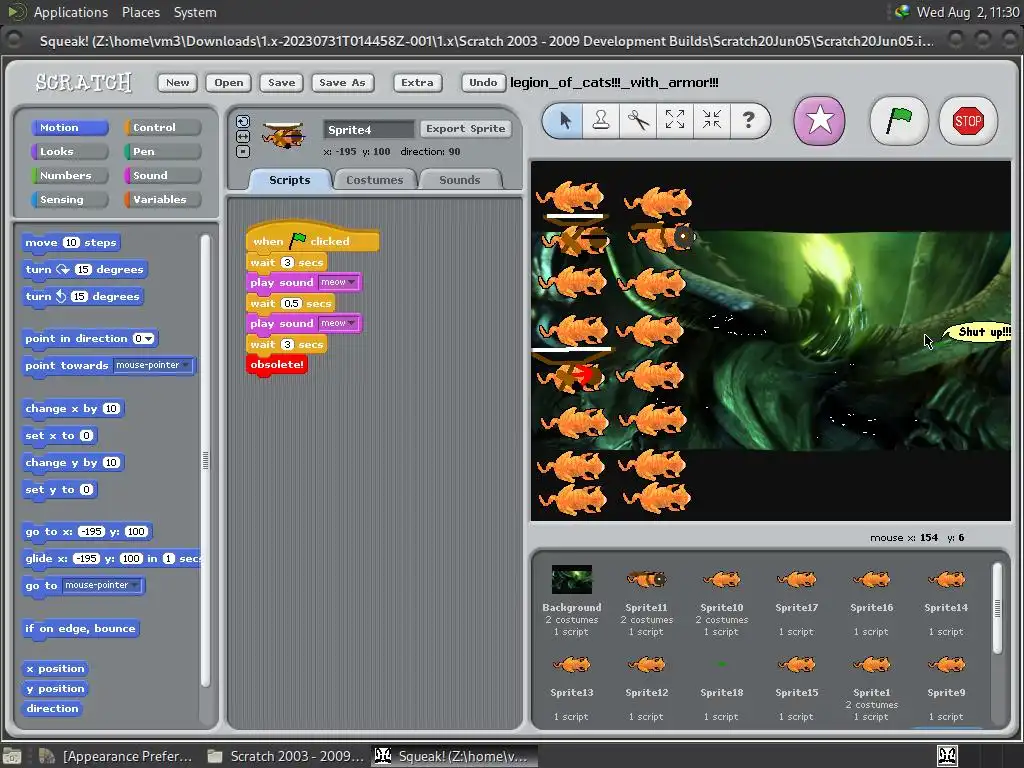
Task: Open the Control block category
Action: point(162,127)
